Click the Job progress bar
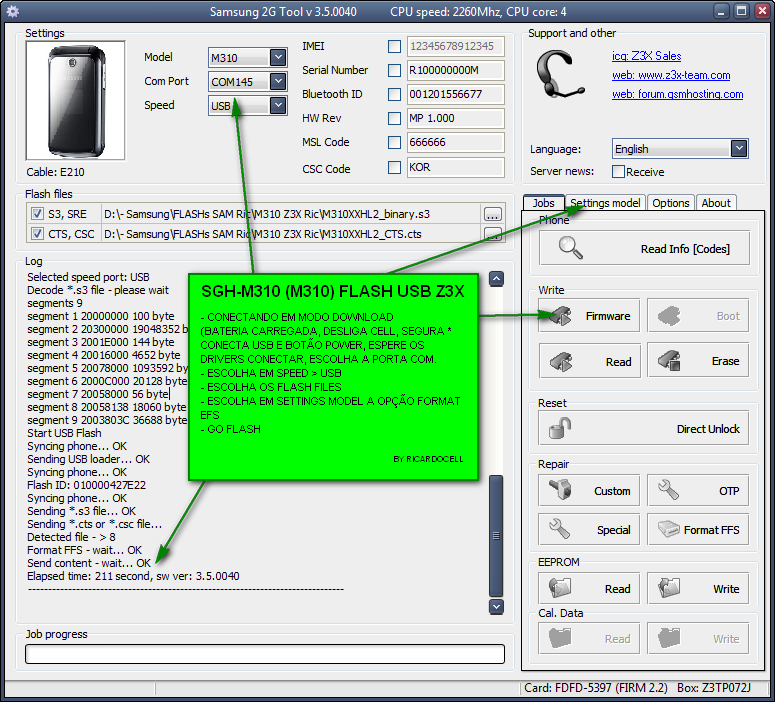Image resolution: width=775 pixels, height=702 pixels. click(x=265, y=654)
